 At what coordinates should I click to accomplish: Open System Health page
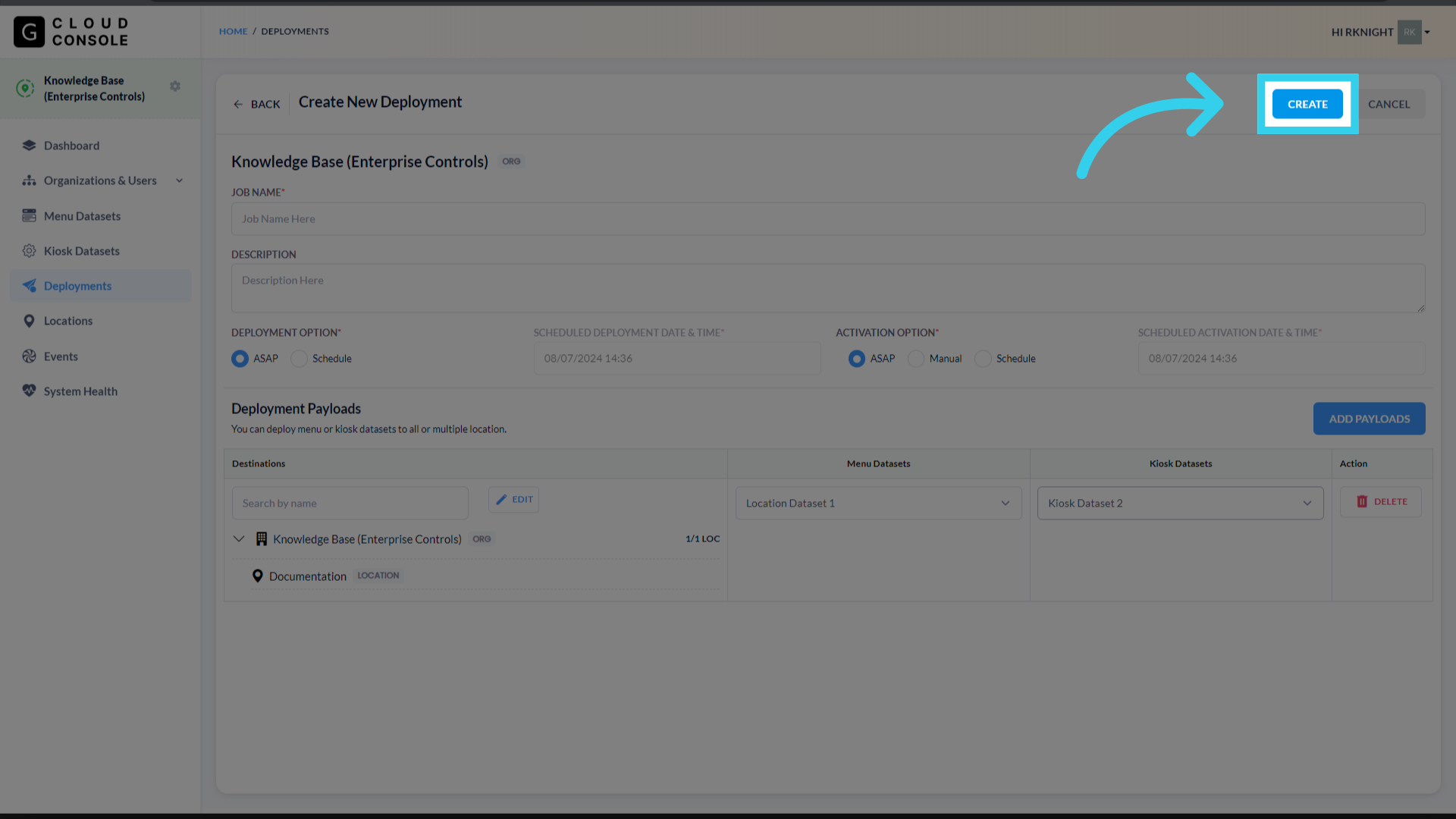coord(101,391)
